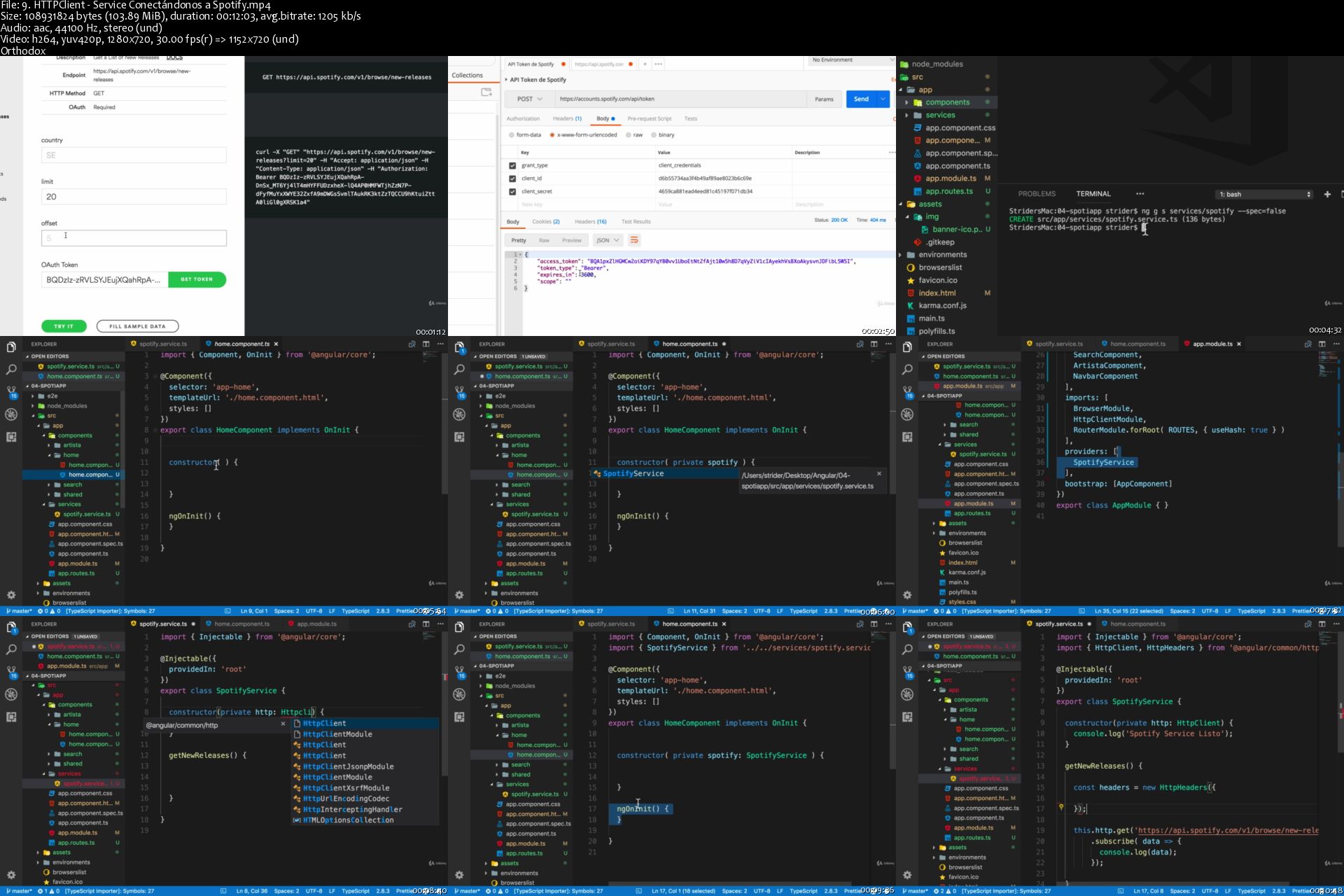
Task: Open polyfills.ts in the terminal frame tree
Action: point(937,331)
